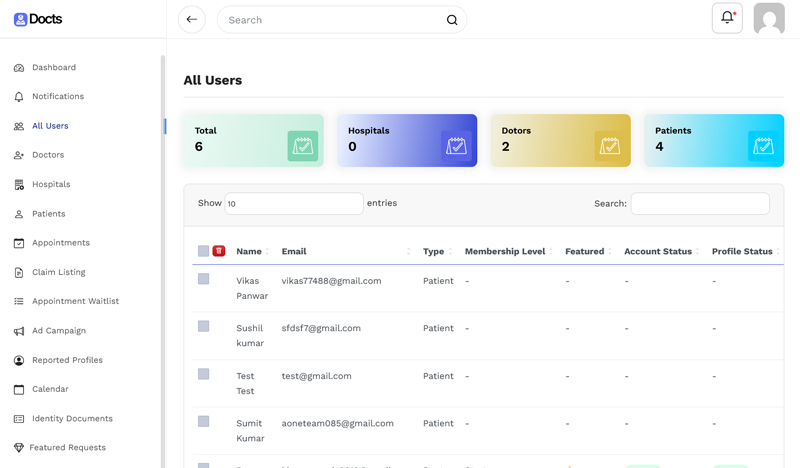Viewport: 800px width, 468px height.
Task: Click the sidebar vertical scrollbar
Action: click(163, 261)
